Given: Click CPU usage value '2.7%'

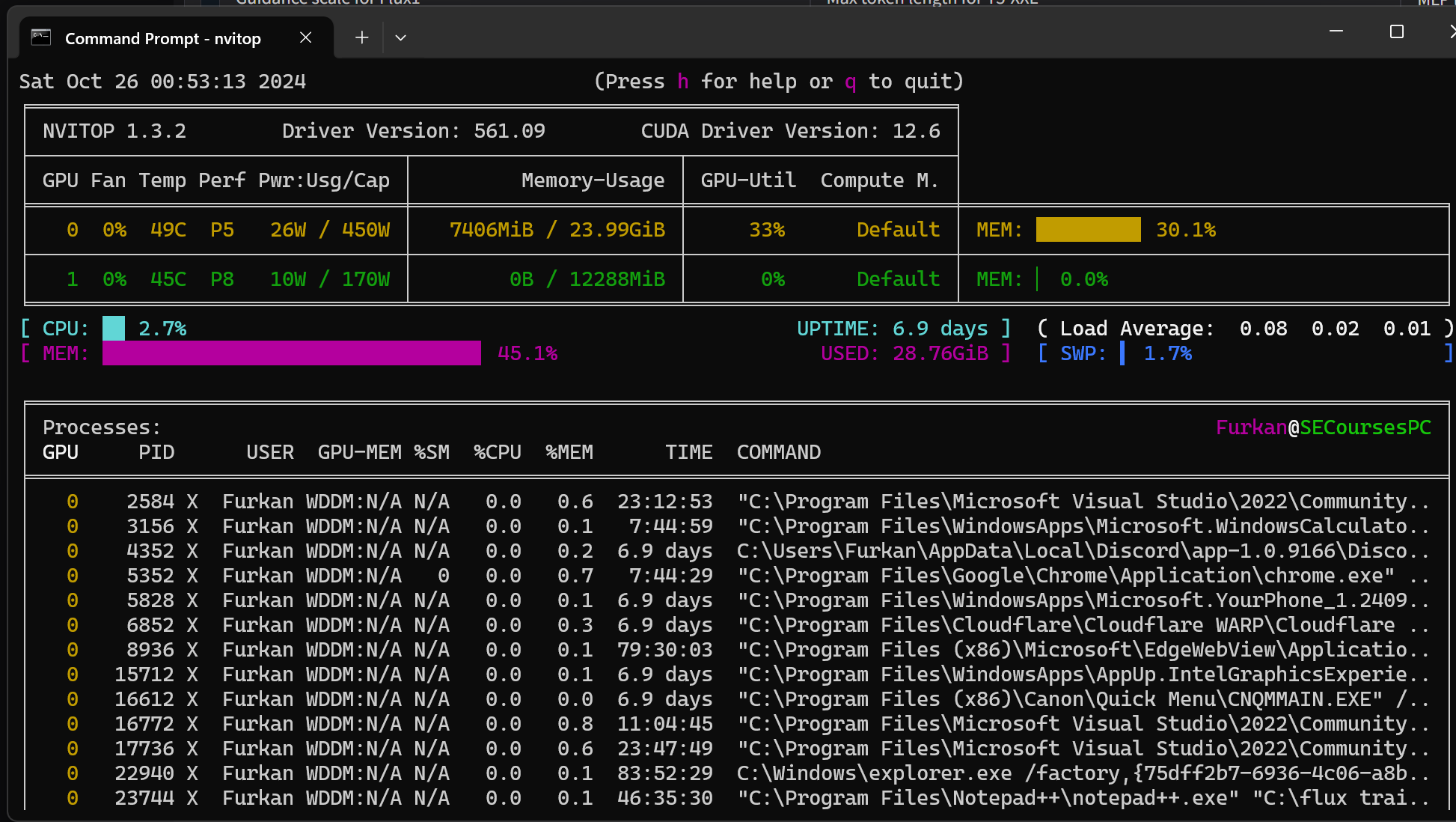Looking at the screenshot, I should (162, 329).
